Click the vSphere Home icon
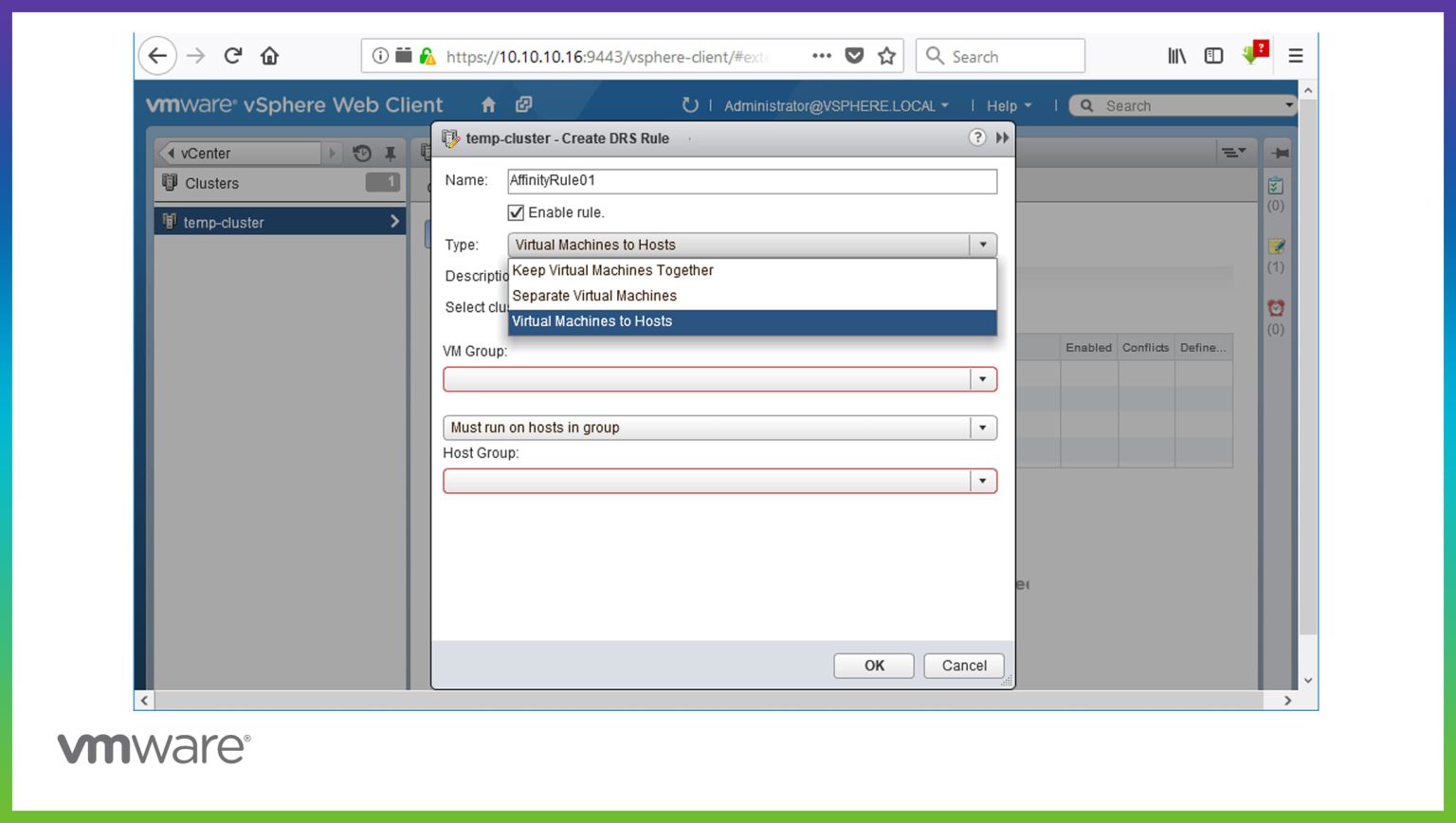The image size is (1456, 823). (x=488, y=104)
